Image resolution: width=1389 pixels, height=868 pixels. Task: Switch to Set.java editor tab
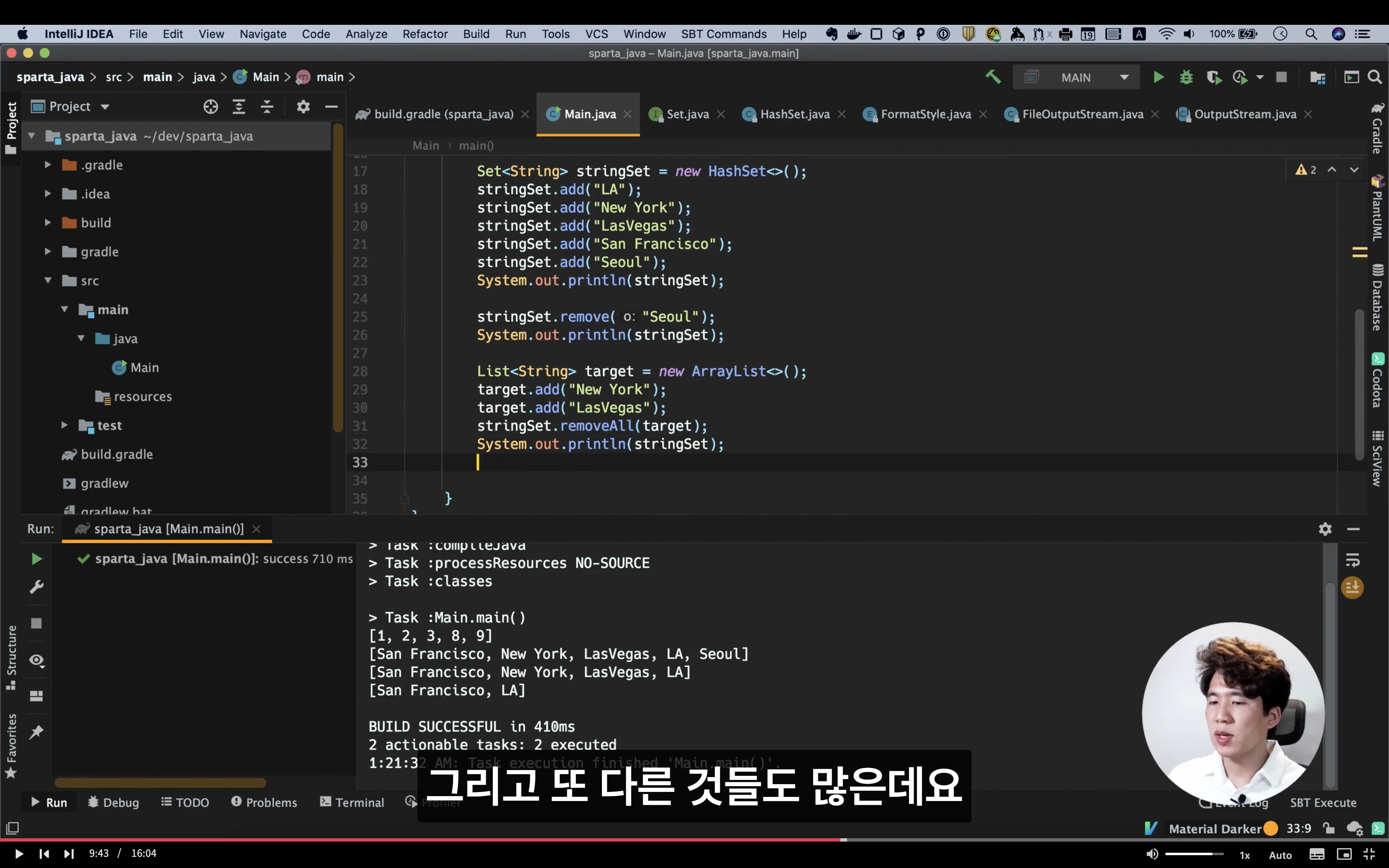click(687, 114)
